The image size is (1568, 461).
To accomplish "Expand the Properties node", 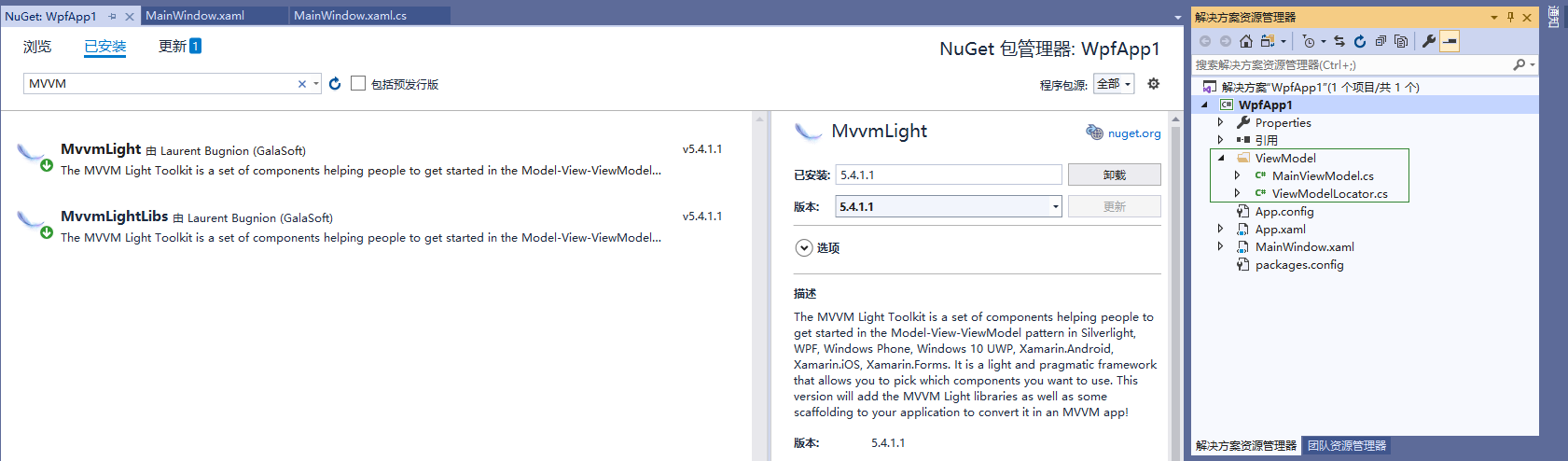I will [1220, 122].
